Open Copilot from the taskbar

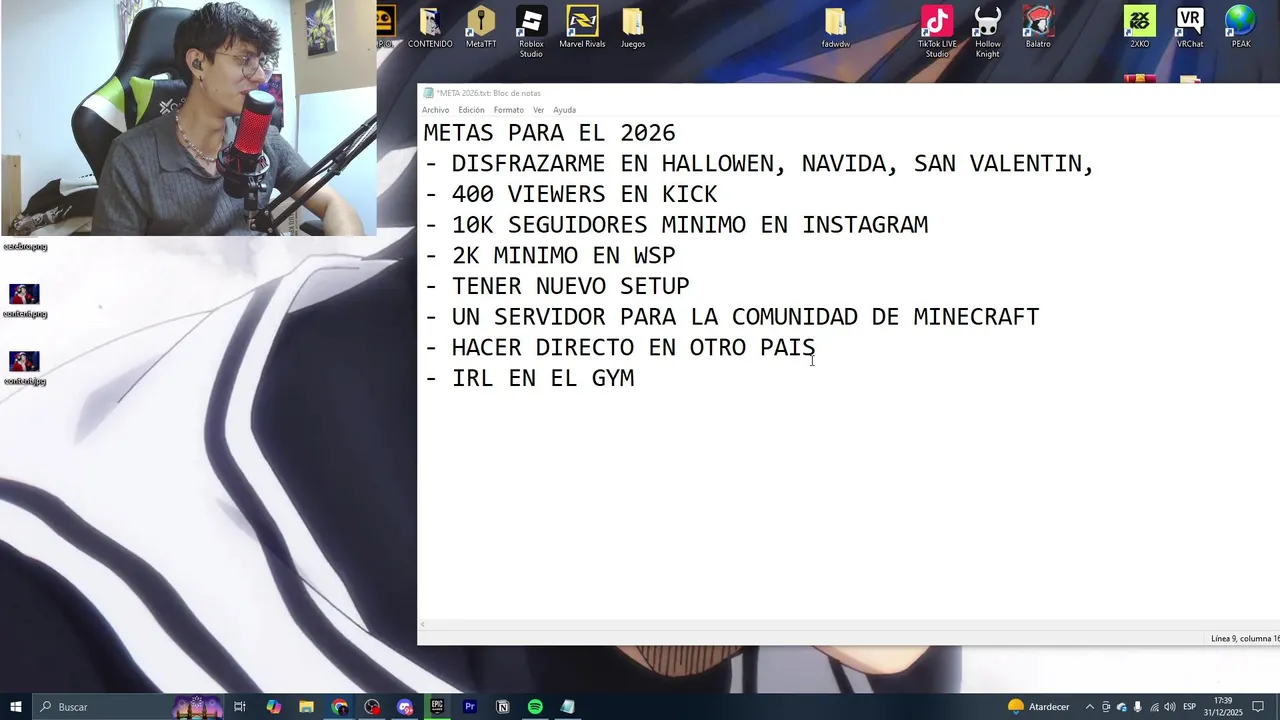pos(273,707)
